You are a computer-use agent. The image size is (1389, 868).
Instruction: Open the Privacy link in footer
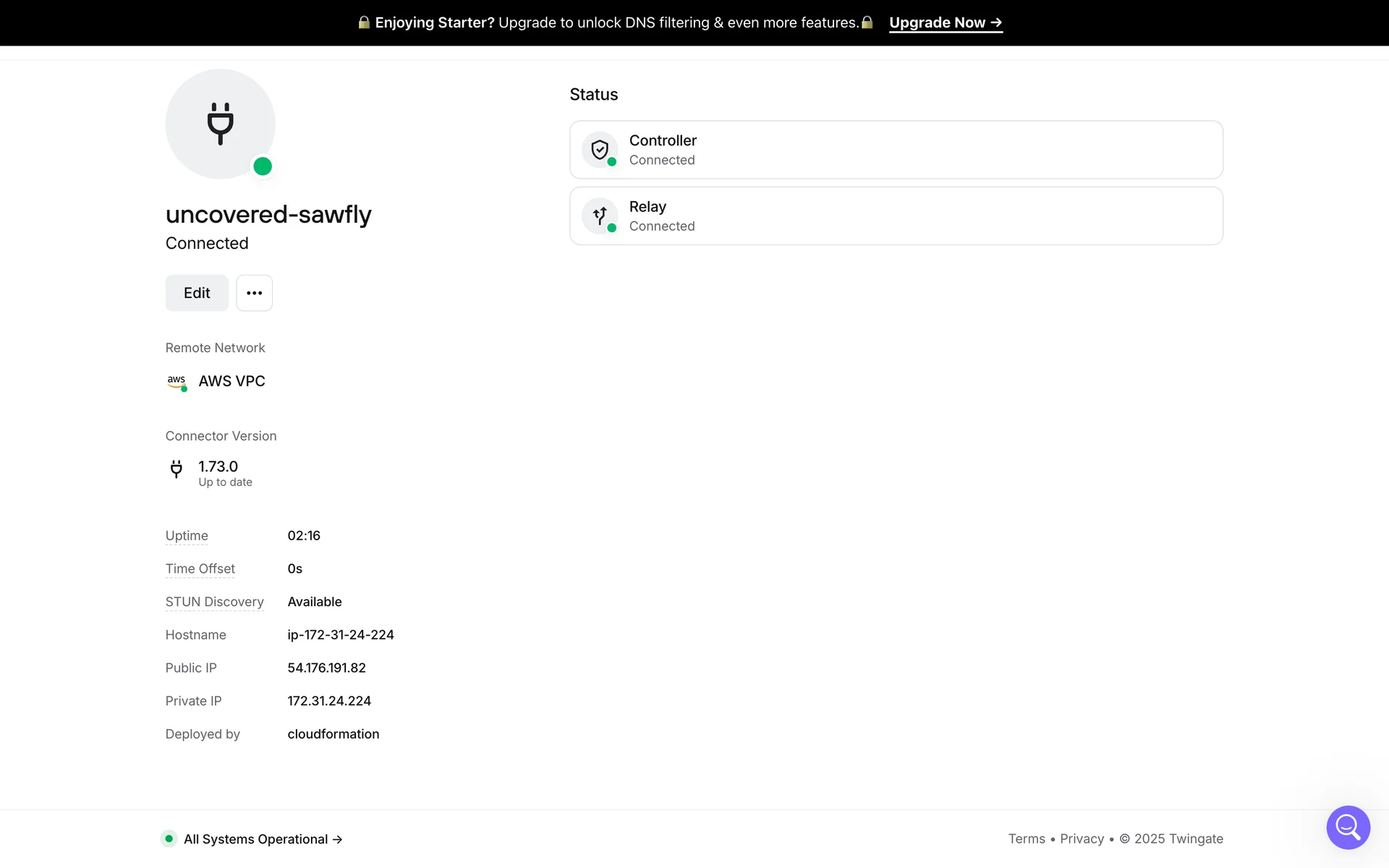pyautogui.click(x=1082, y=839)
